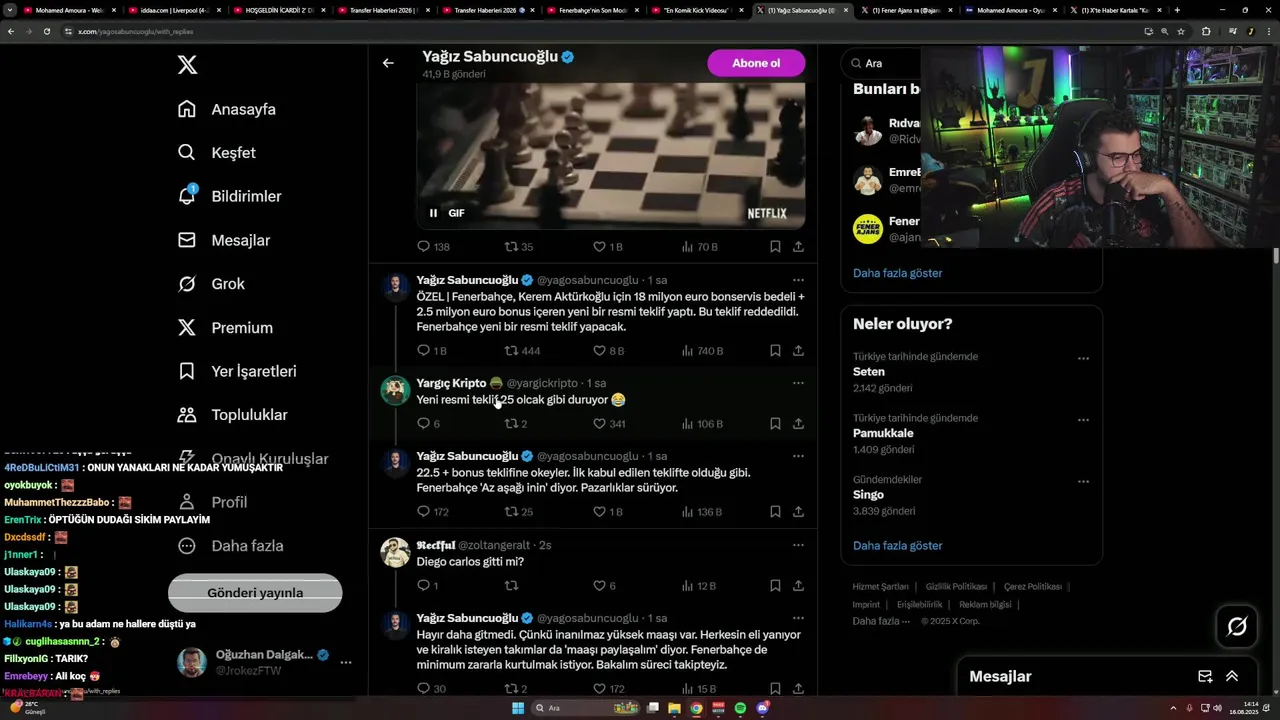This screenshot has height=720, width=1280.
Task: Open Spotify from the taskbar
Action: click(740, 708)
